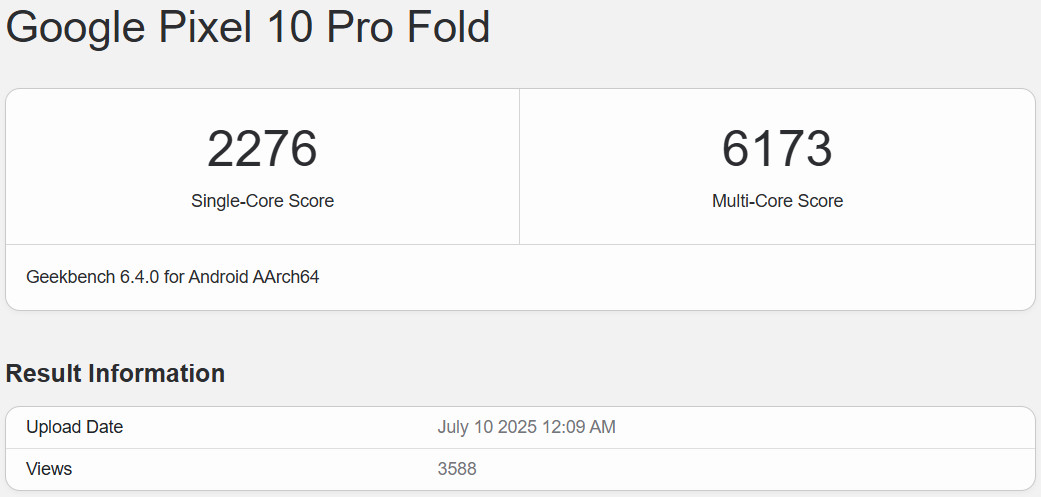Click the Google Pixel 10 Pro Fold title
Screen dimensions: 1041x497
click(248, 27)
